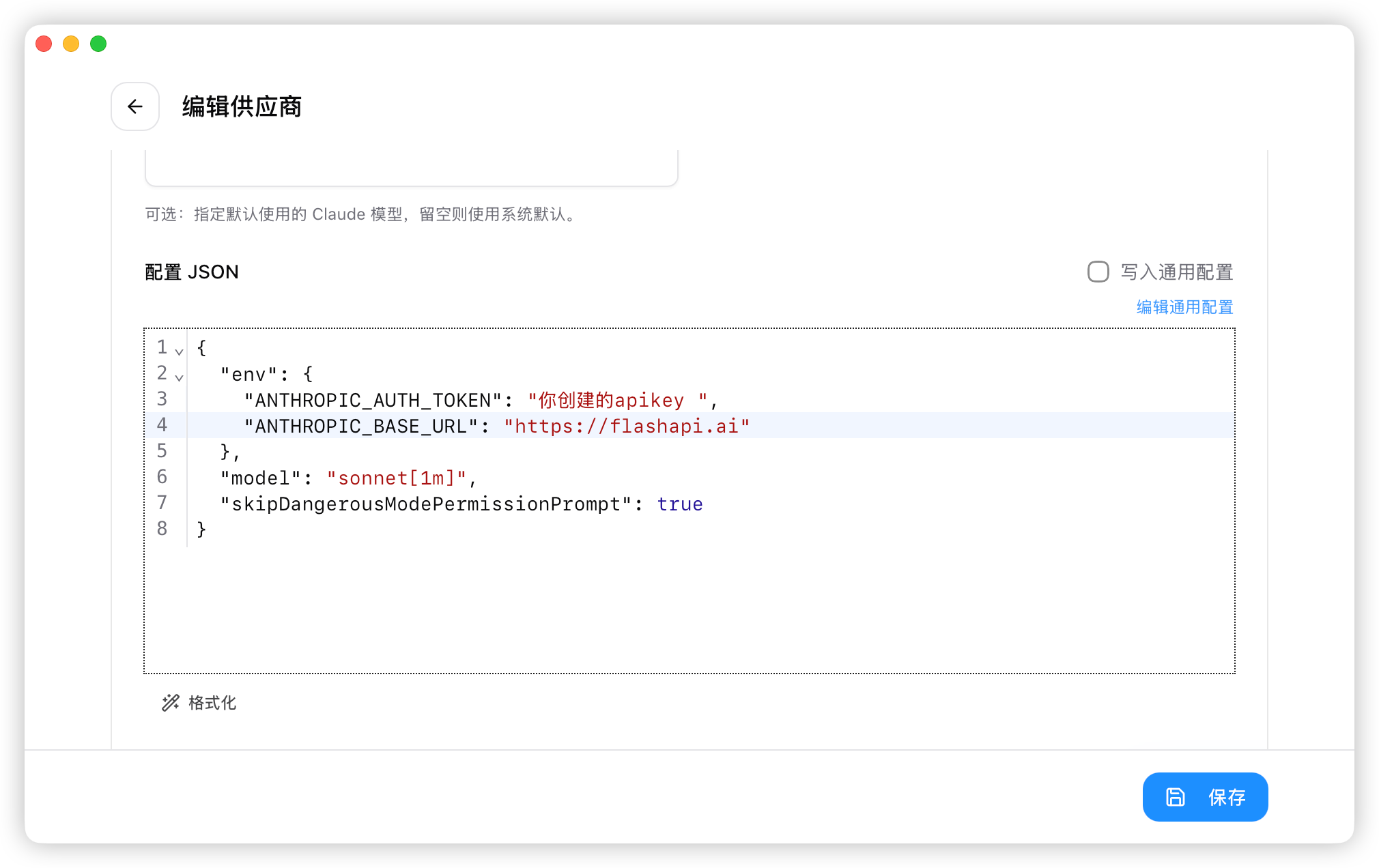Screen dimensions: 1379x868
Task: Click the green maximize window button
Action: tap(98, 44)
